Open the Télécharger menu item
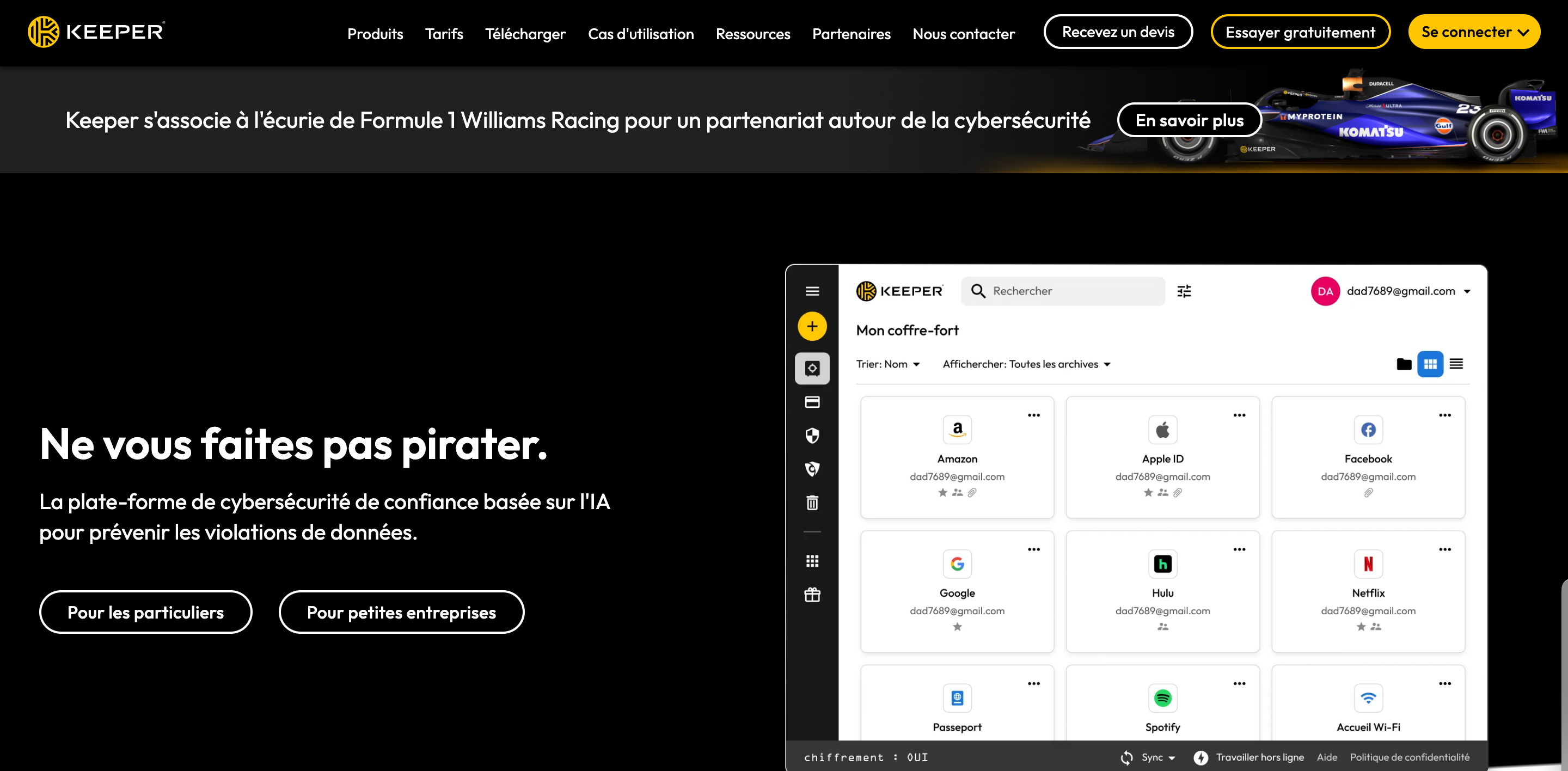The width and height of the screenshot is (1568, 771). 525,34
